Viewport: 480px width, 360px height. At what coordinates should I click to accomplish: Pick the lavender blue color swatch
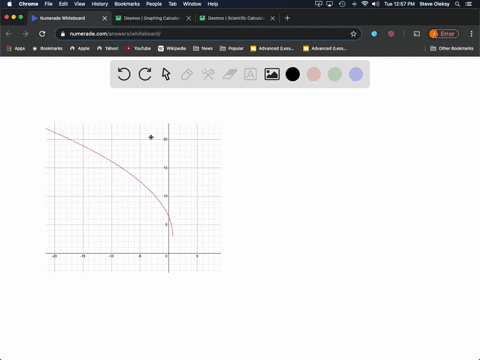[356, 74]
